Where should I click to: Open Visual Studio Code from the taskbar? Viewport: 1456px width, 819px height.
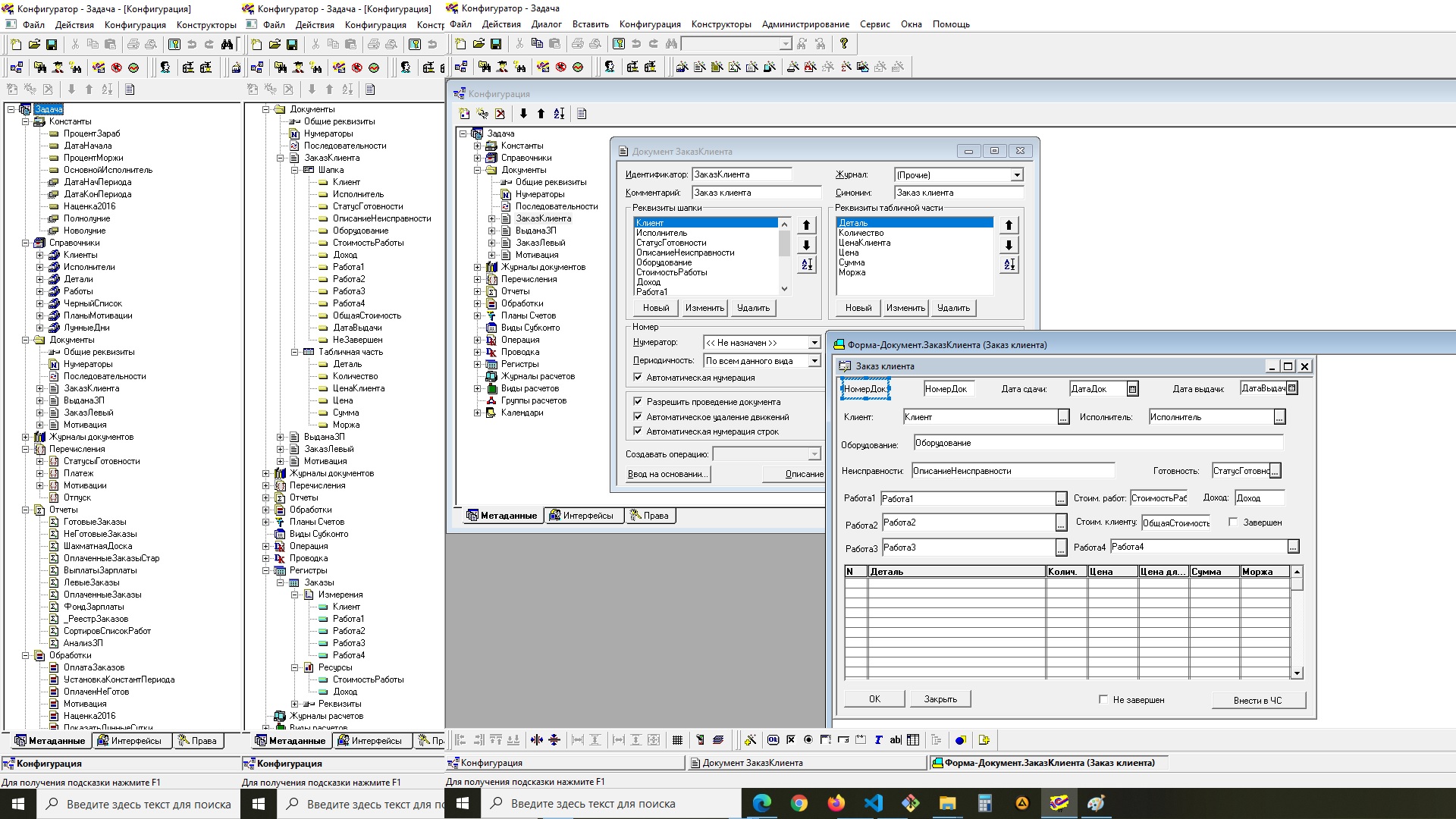click(x=873, y=803)
